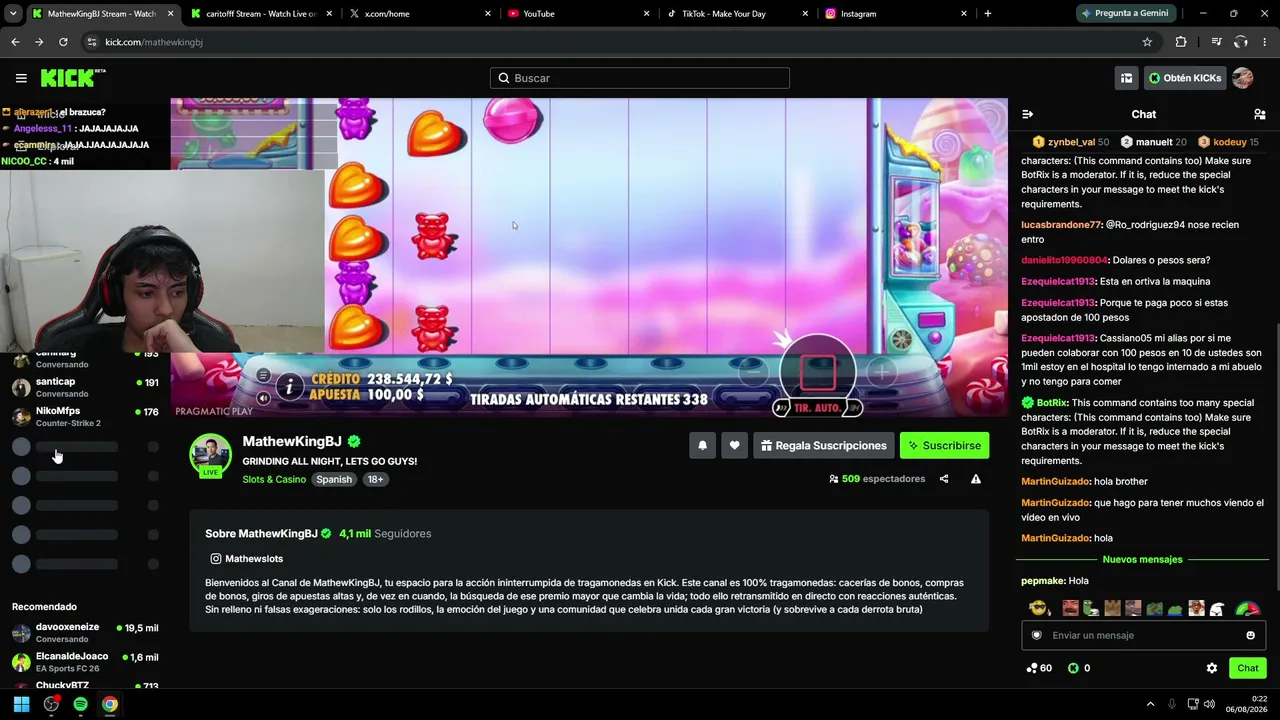This screenshot has width=1280, height=720.
Task: Open the santicap channel in the sidebar
Action: 85,387
